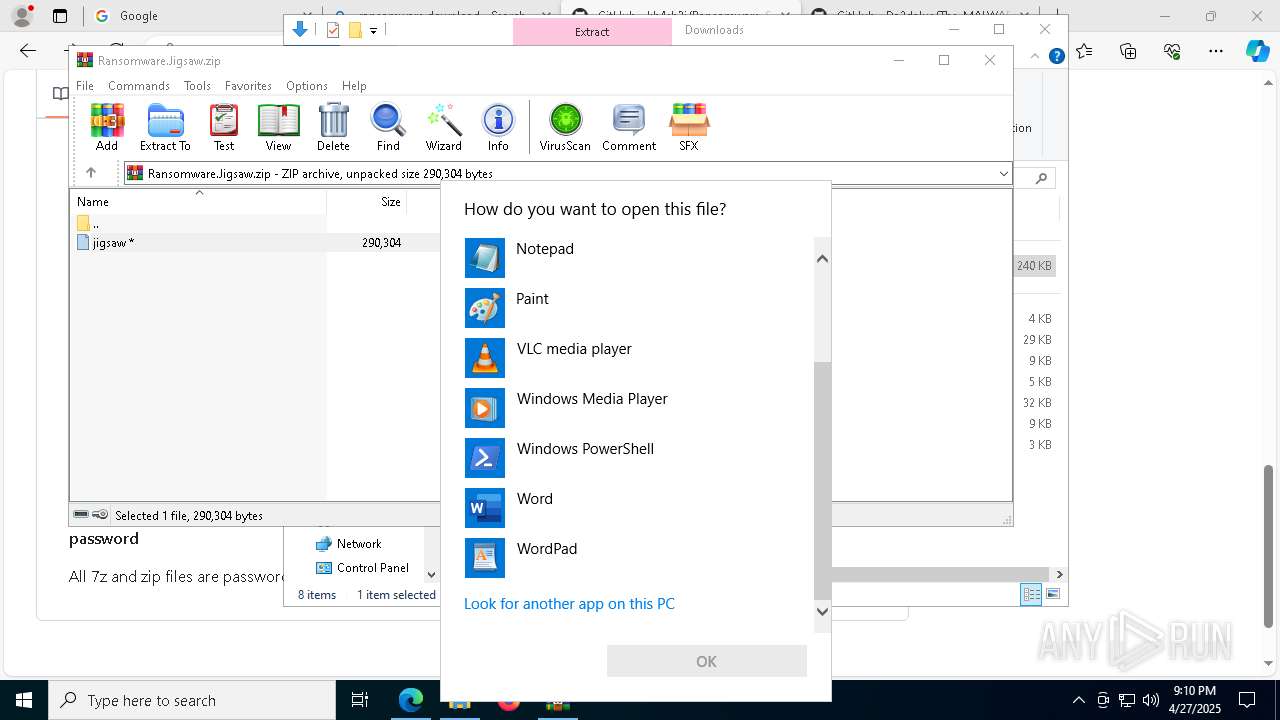Click the disk icon in WinRAR status bar
Image resolution: width=1280 pixels, height=720 pixels.
pyautogui.click(x=81, y=515)
